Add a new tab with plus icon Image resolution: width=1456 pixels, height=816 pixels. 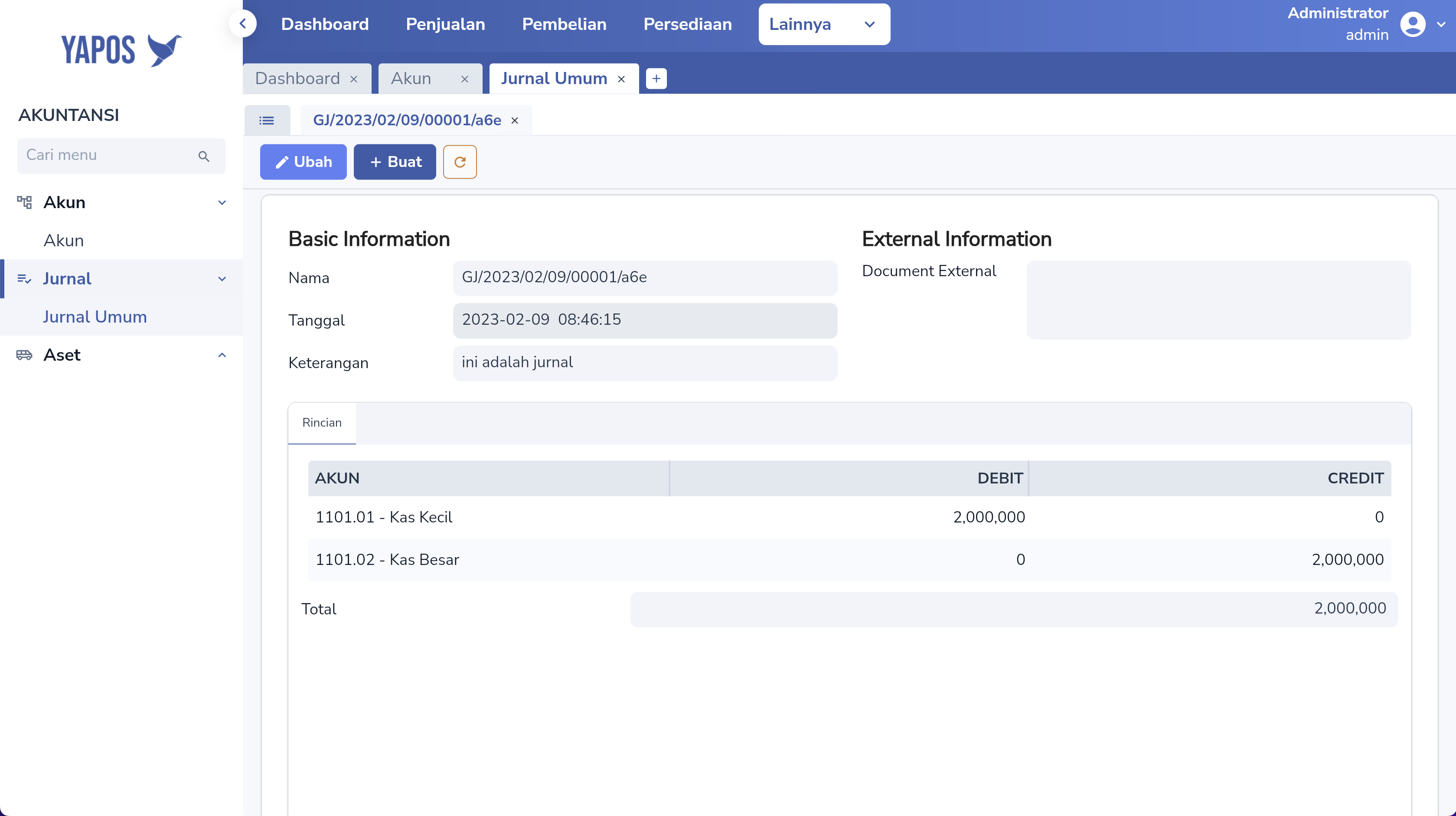coord(656,78)
